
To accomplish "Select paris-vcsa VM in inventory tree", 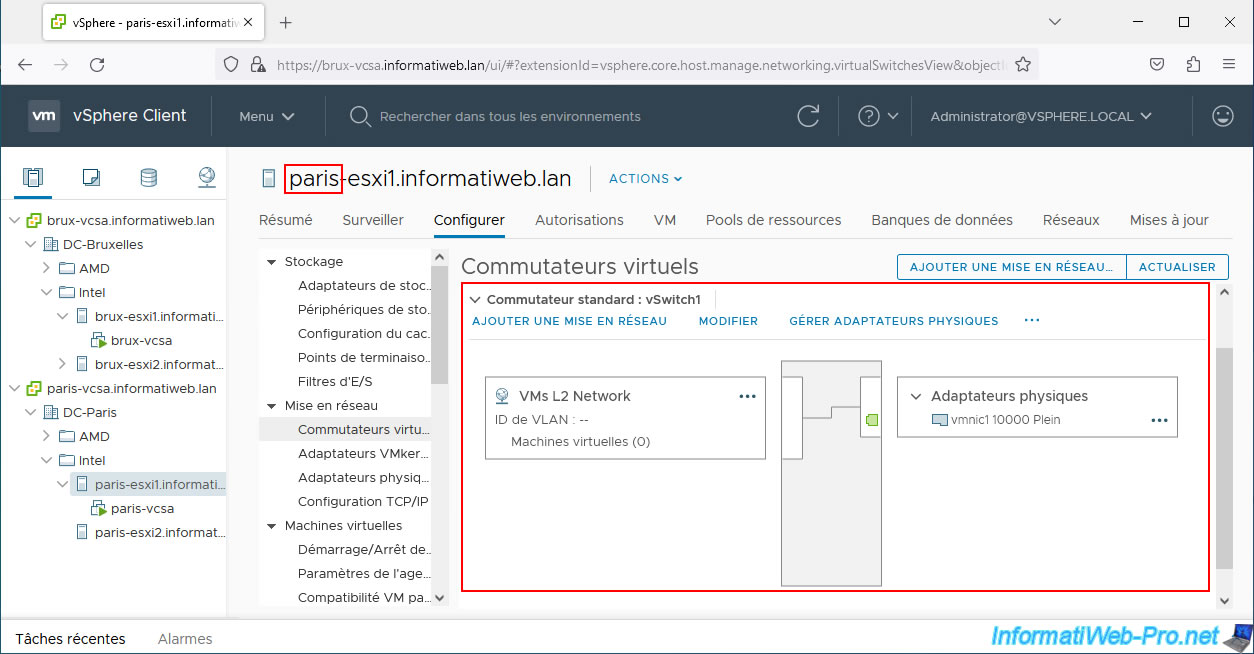I will tap(142, 508).
